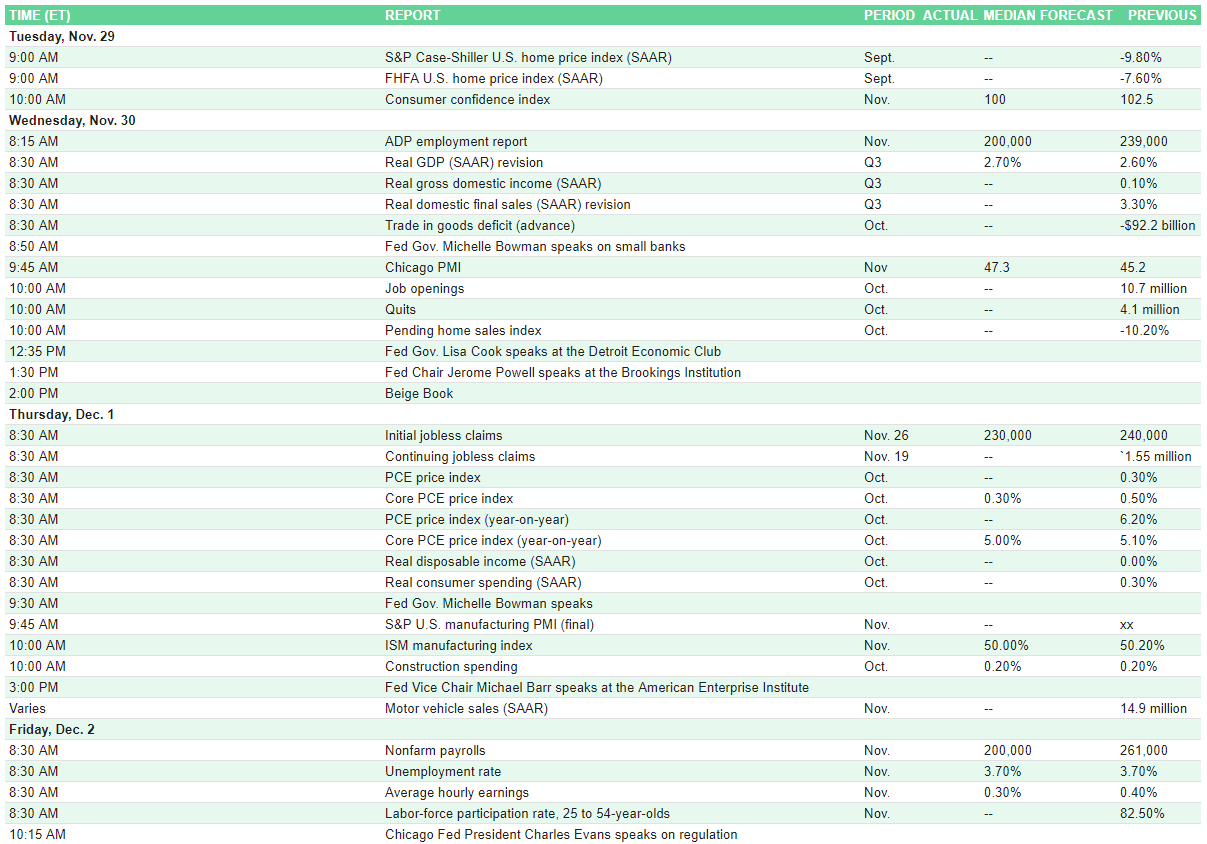
Task: Click the Nonfarm payrolls report
Action: tap(435, 750)
